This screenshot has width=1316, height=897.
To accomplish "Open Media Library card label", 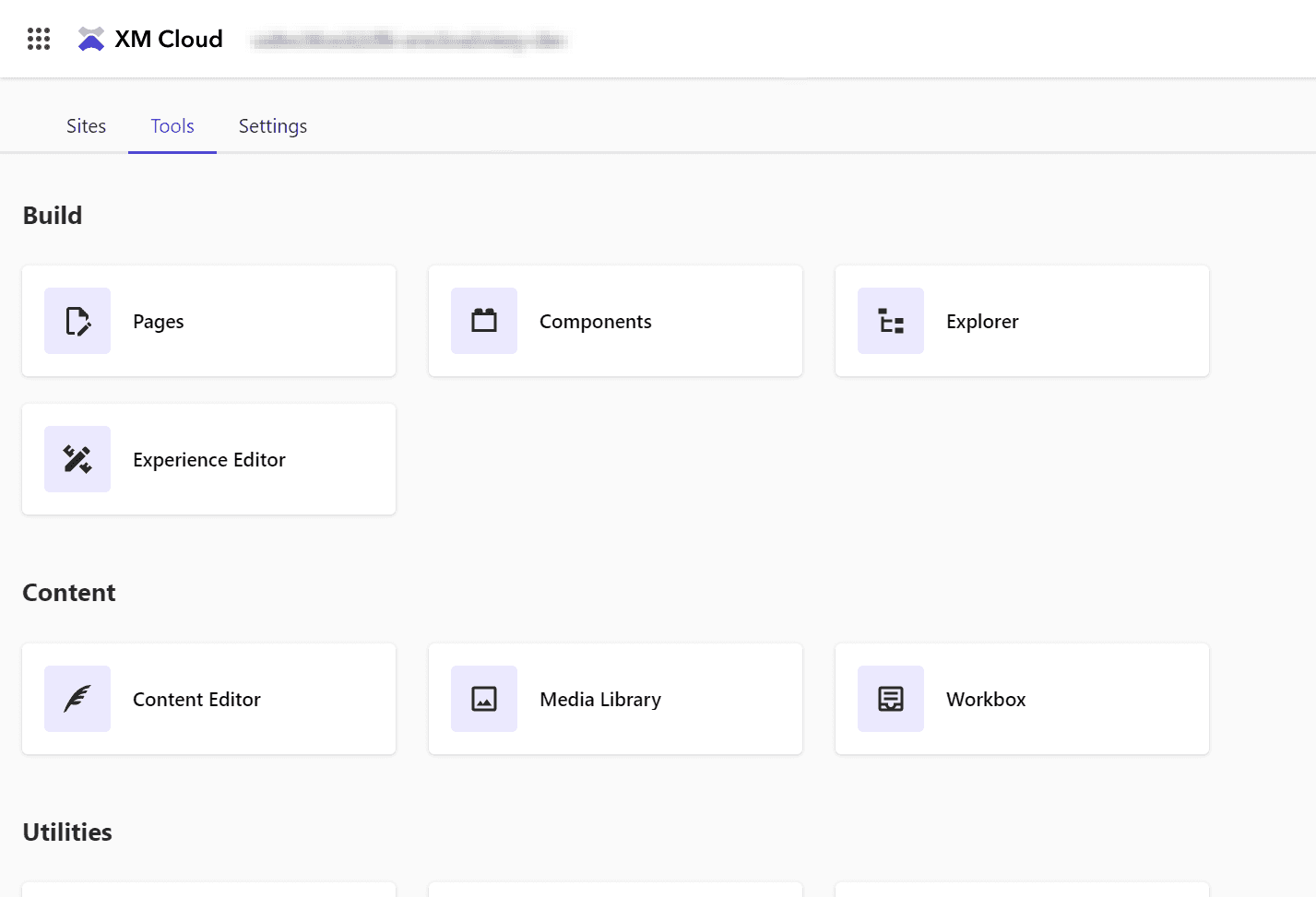I will pos(600,700).
